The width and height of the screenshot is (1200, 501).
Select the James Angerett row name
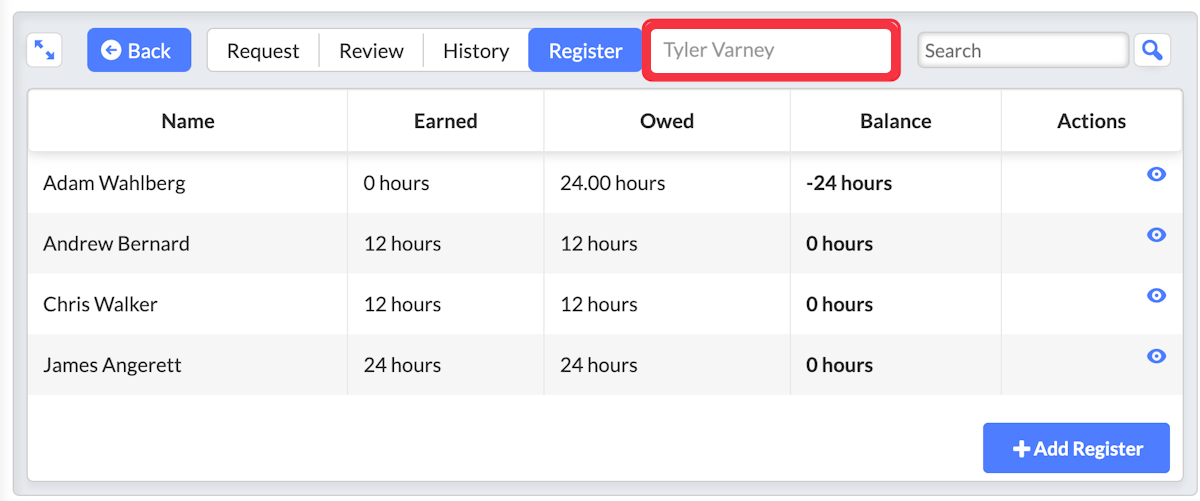(x=112, y=365)
